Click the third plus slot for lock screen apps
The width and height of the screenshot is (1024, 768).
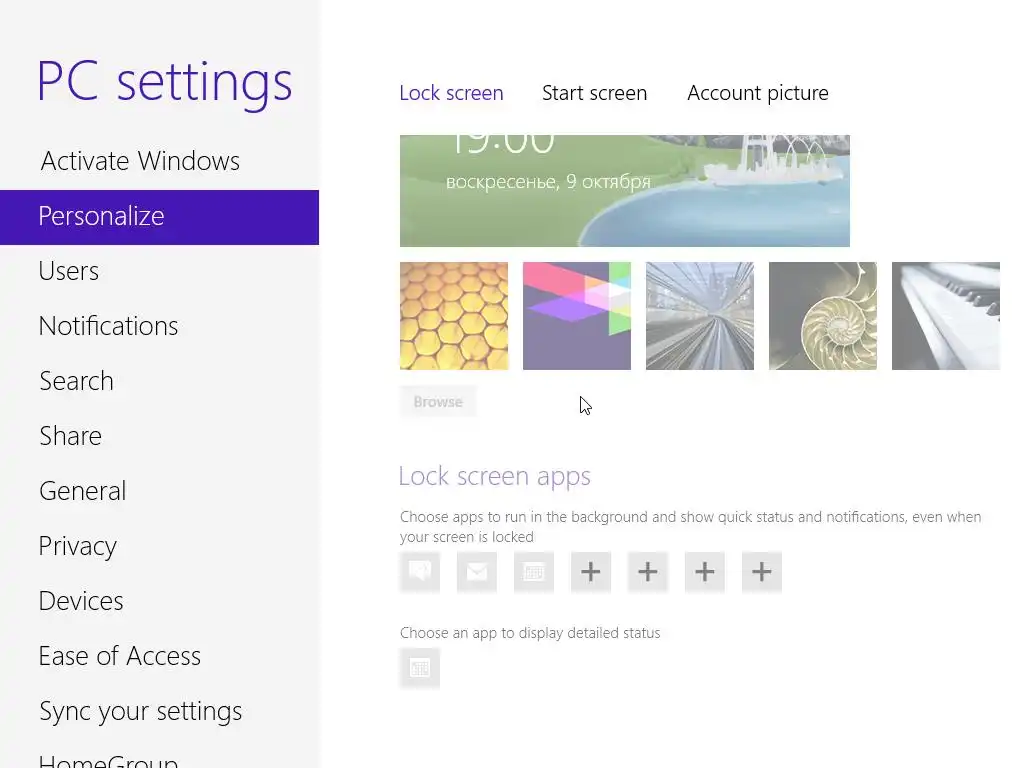pos(705,572)
